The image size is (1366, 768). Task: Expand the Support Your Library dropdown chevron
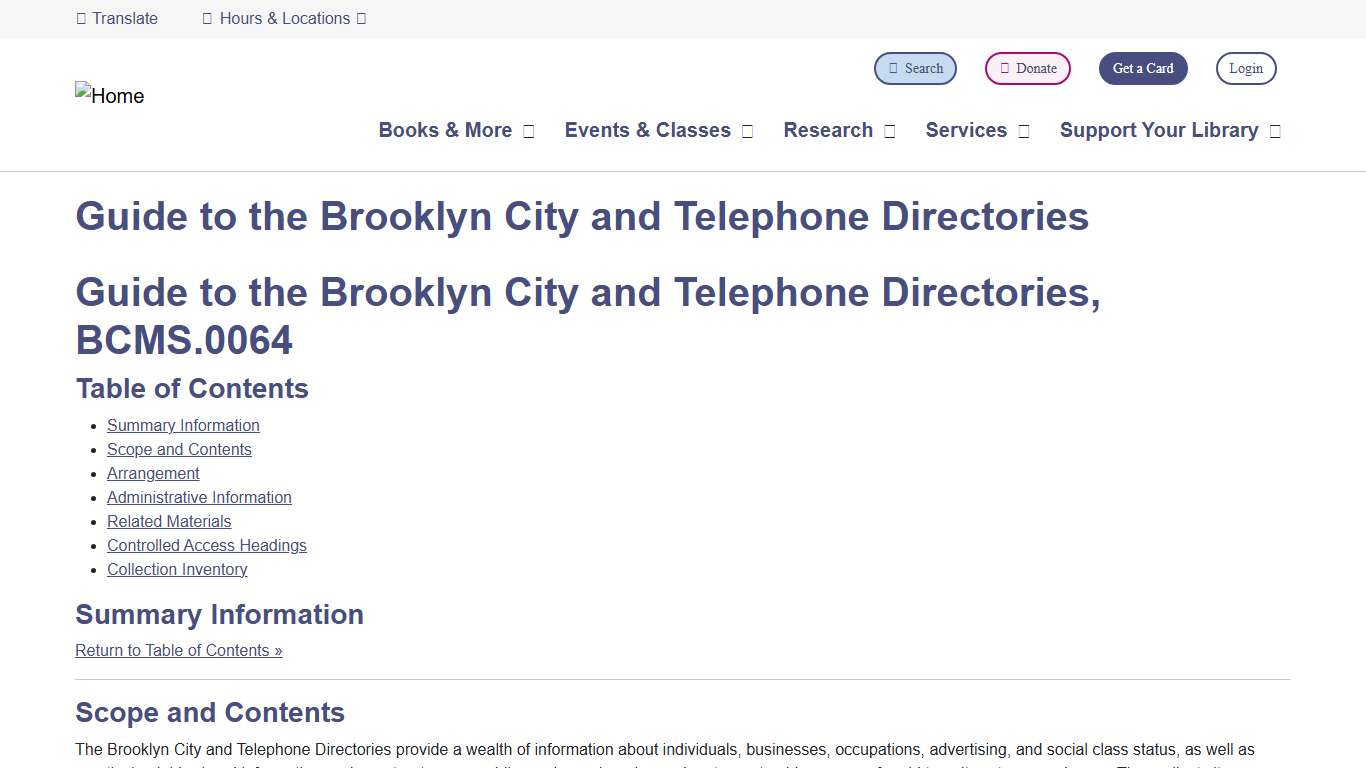coord(1274,130)
